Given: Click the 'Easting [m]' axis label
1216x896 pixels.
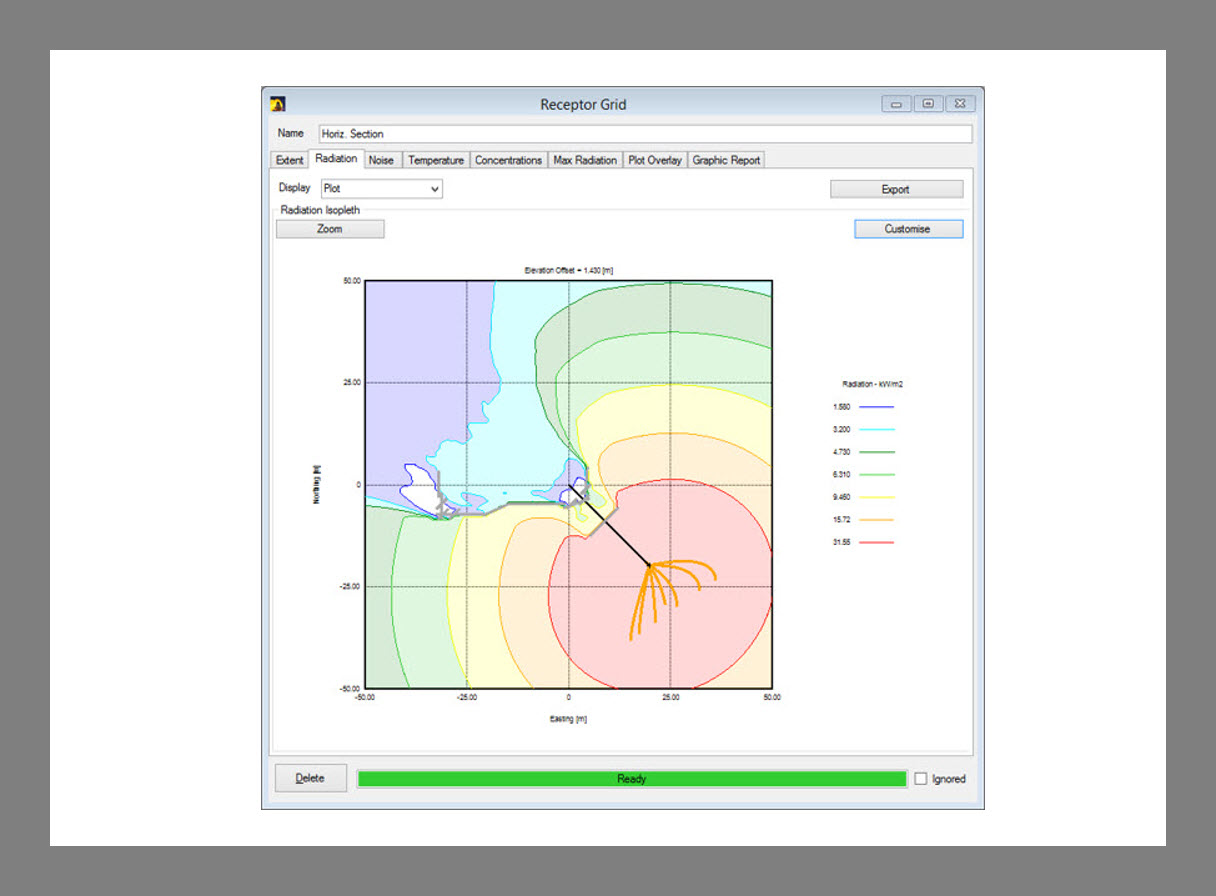Looking at the screenshot, I should point(568,719).
